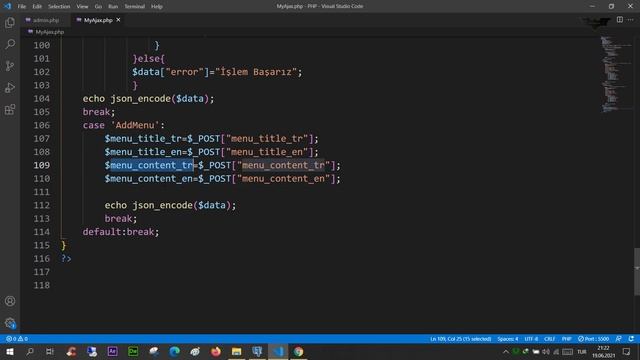Image resolution: width=640 pixels, height=360 pixels.
Task: Show hidden system tray icons
Action: [506, 351]
